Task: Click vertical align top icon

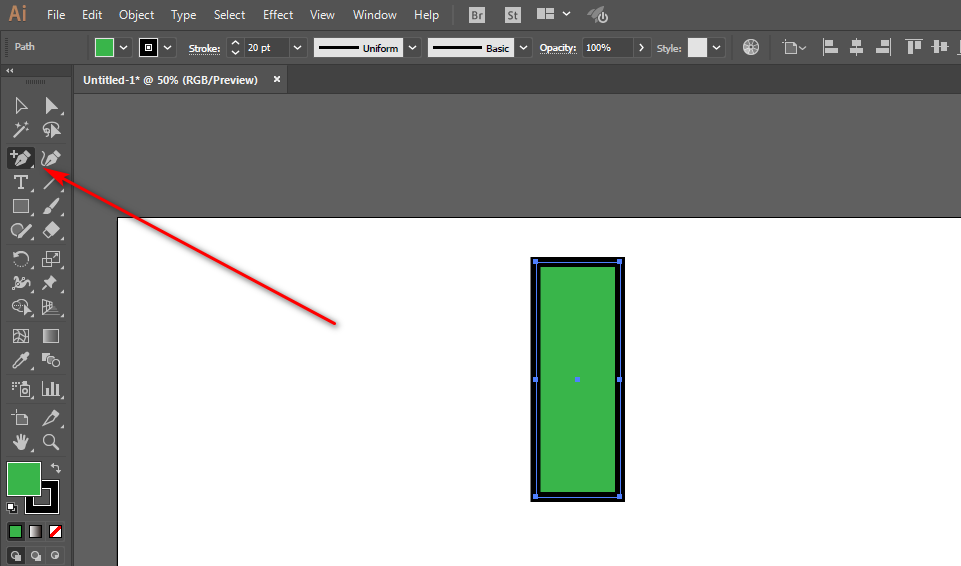Action: [x=914, y=47]
